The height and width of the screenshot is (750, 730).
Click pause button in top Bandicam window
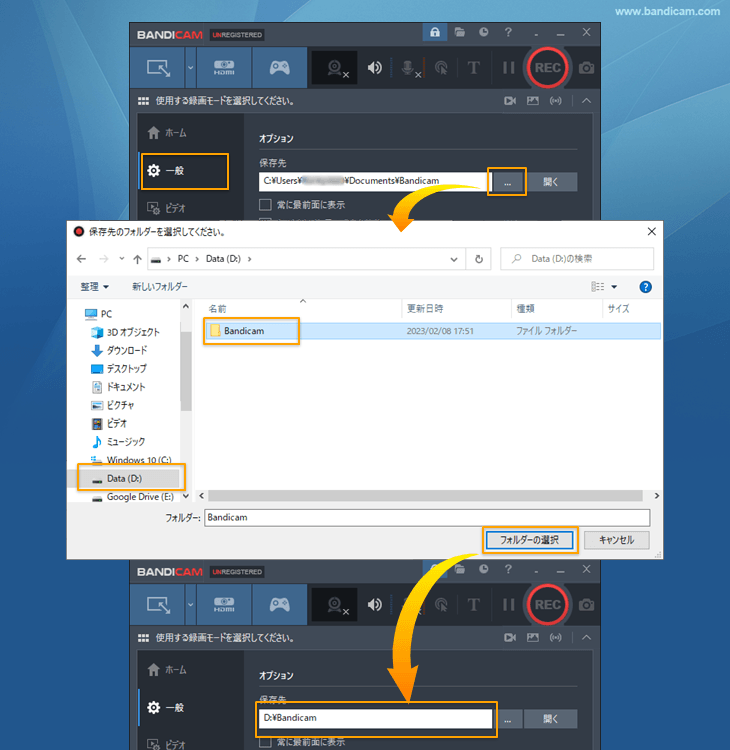508,68
